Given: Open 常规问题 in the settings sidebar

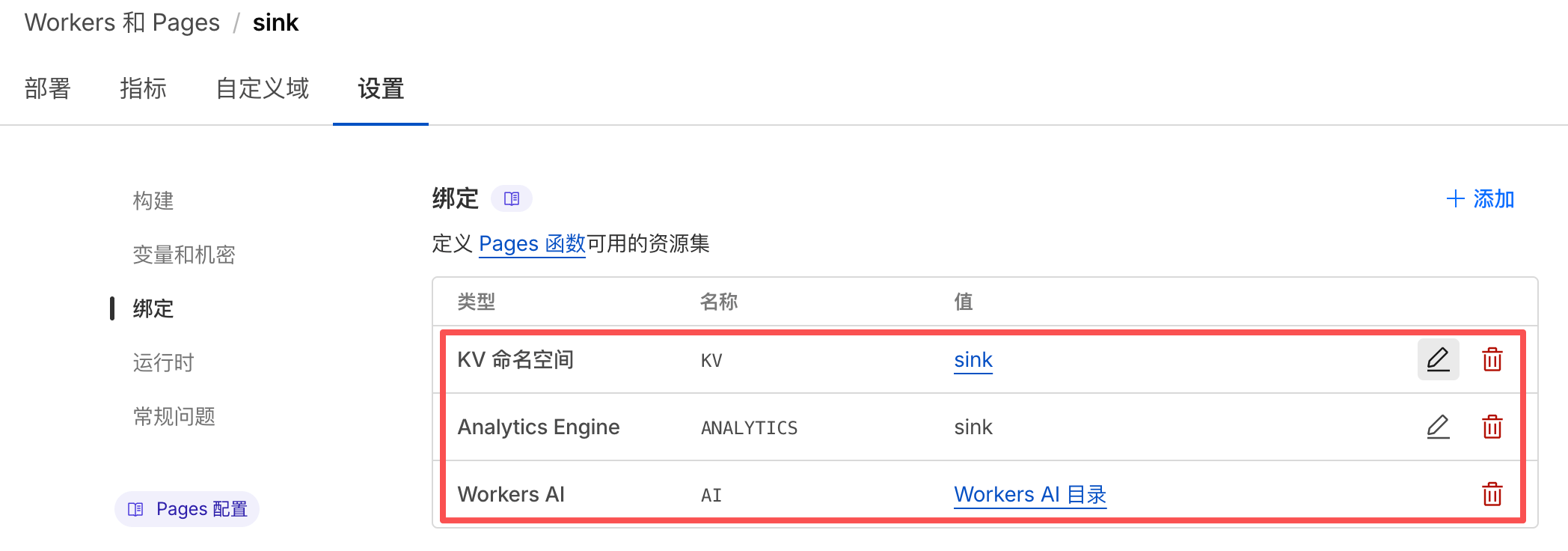Looking at the screenshot, I should (x=174, y=416).
